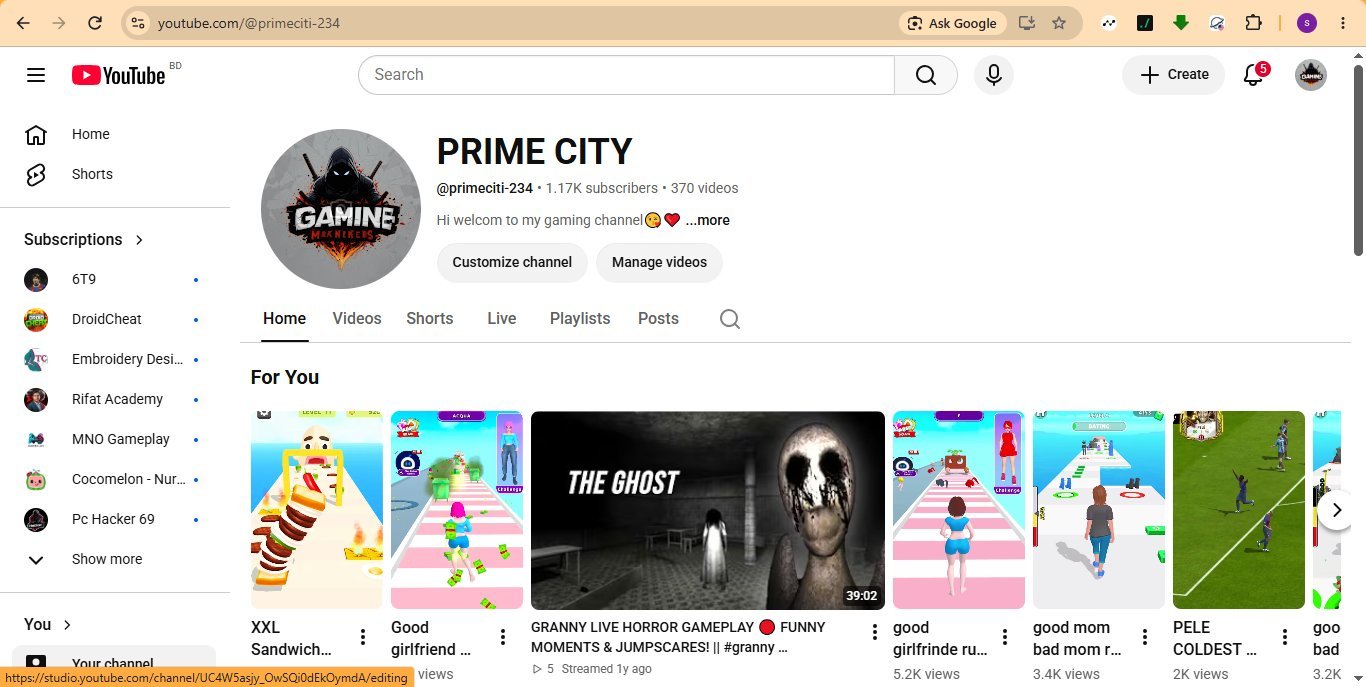Open options for good girlfrinde run video
Screen dimensions: 1366x687
pos(1005,637)
